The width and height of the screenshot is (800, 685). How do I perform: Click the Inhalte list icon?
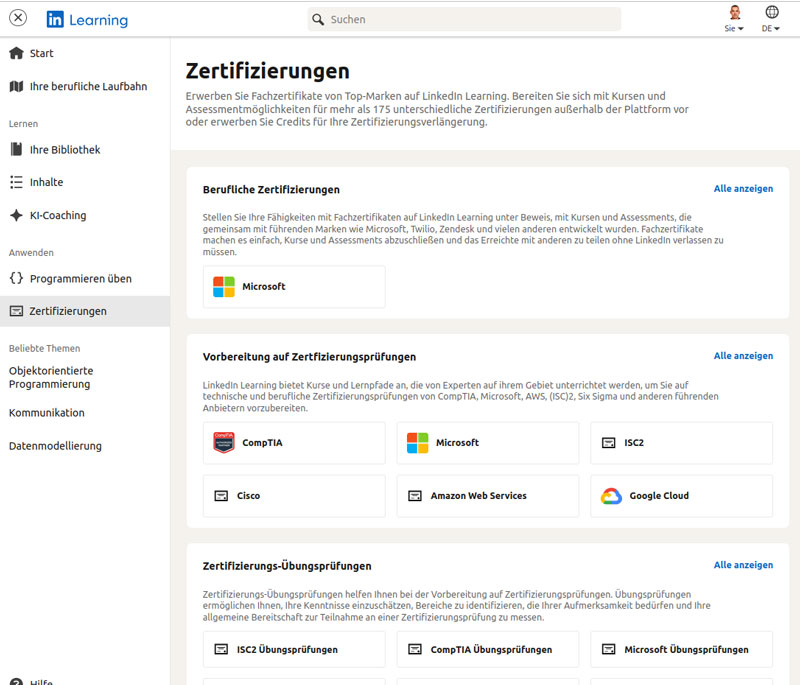tap(16, 182)
